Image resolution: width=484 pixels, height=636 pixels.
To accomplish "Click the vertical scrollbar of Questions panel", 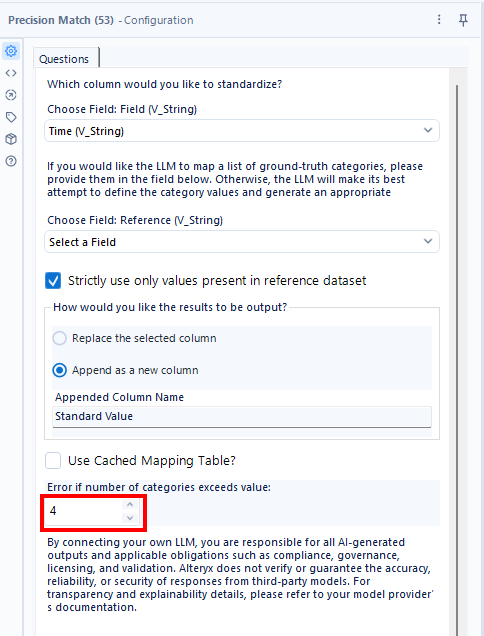I will point(457,357).
